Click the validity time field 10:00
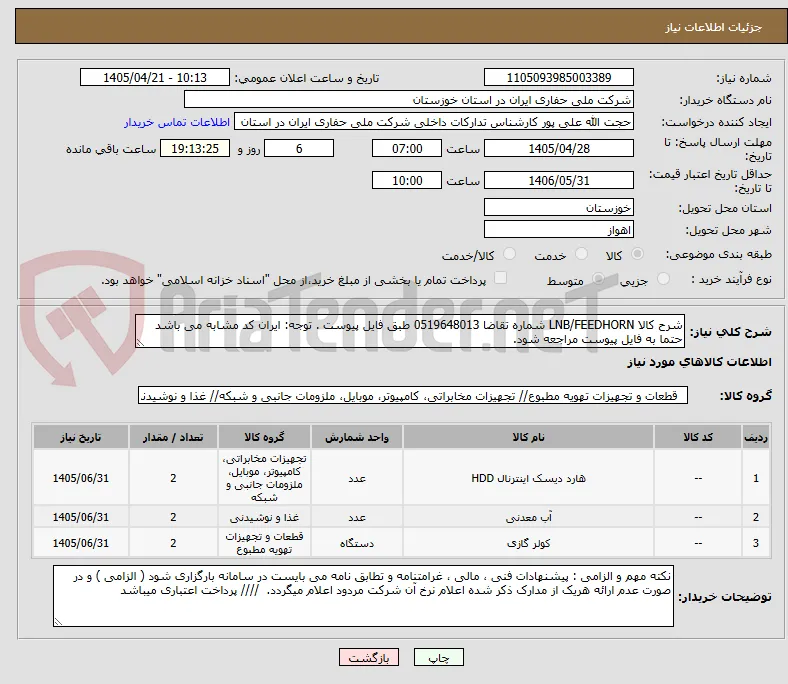The width and height of the screenshot is (788, 684). pyautogui.click(x=407, y=180)
